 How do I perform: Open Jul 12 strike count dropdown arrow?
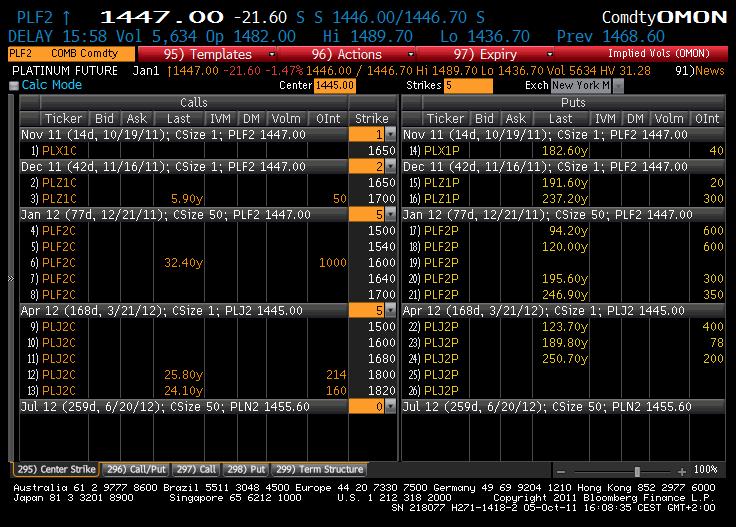[391, 407]
